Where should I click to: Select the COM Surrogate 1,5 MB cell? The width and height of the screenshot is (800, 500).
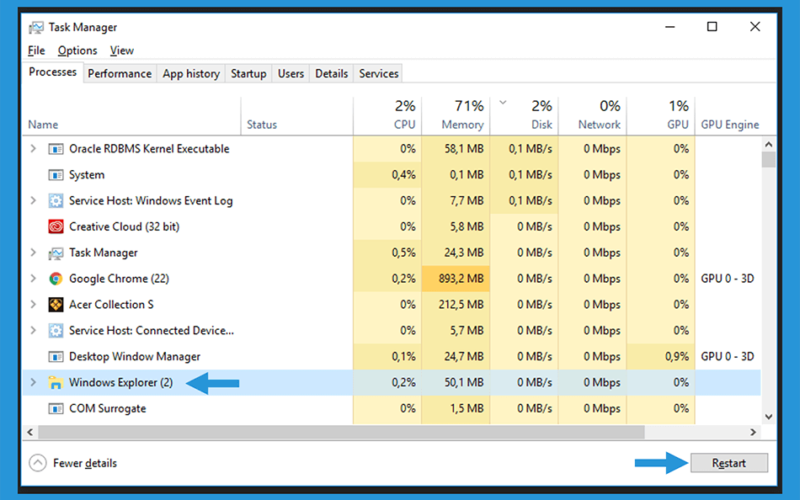click(x=456, y=409)
